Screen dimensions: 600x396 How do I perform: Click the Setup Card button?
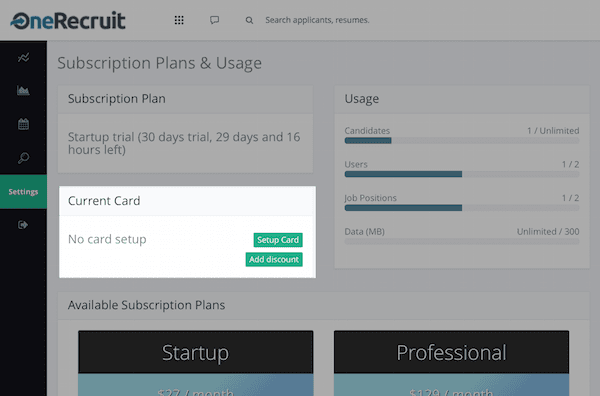278,240
